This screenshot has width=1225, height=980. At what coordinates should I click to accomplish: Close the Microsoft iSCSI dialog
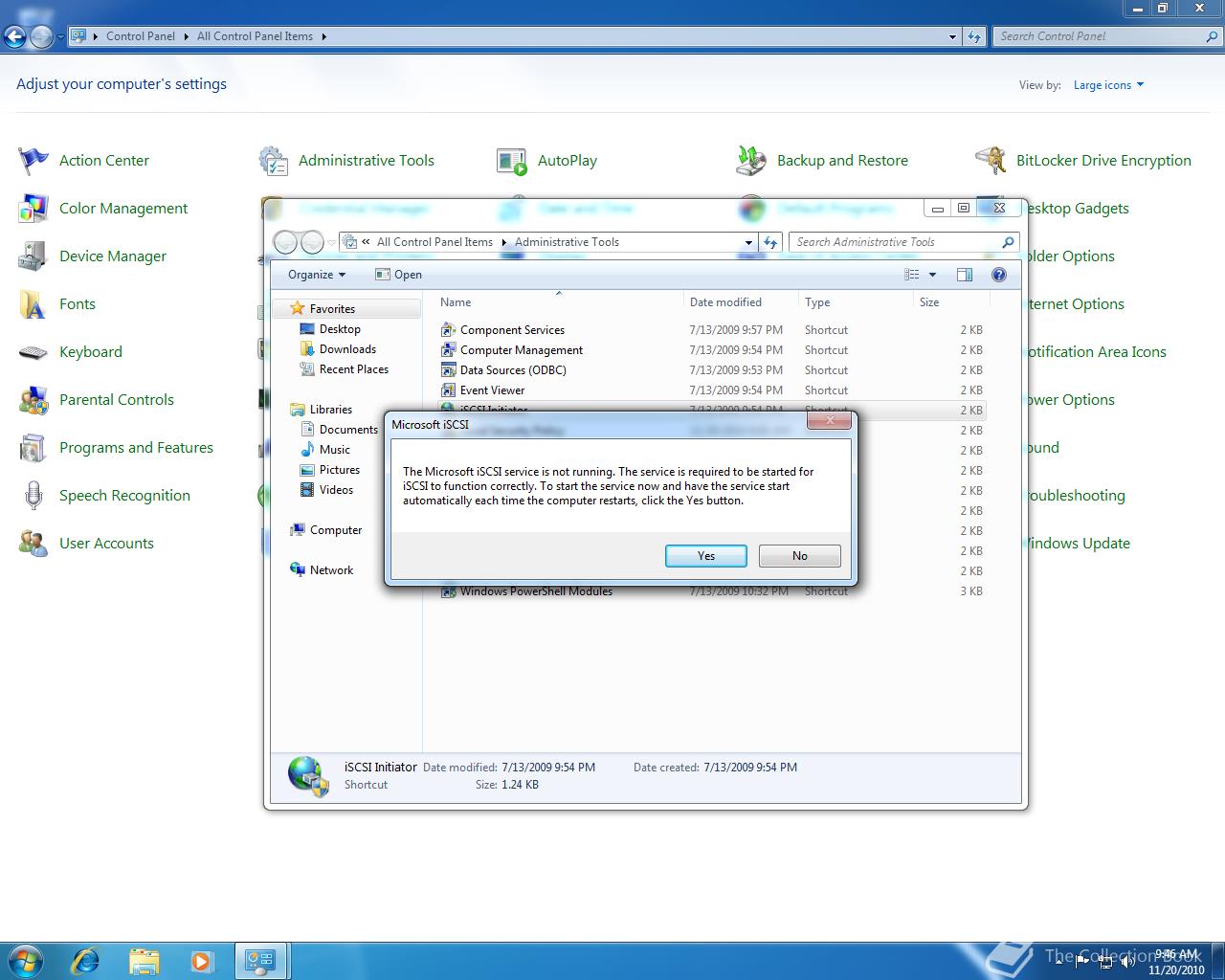(x=830, y=420)
